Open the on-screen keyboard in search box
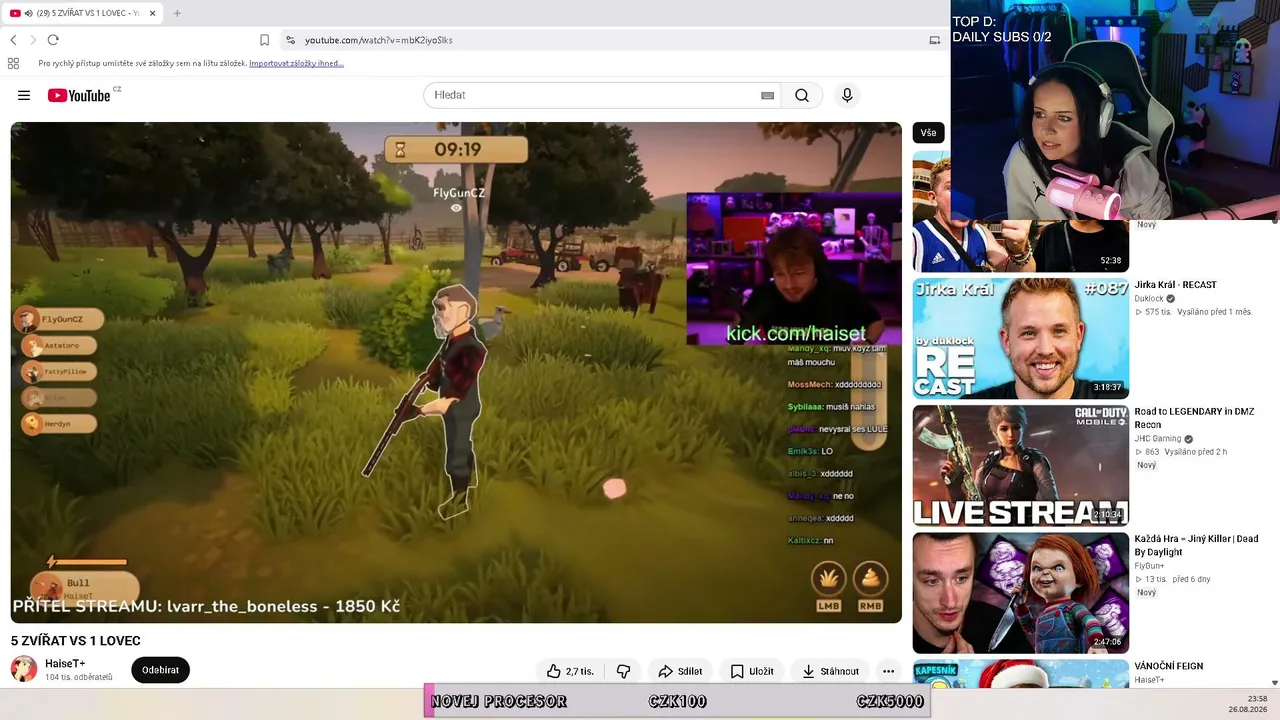This screenshot has width=1280, height=720. [x=767, y=95]
